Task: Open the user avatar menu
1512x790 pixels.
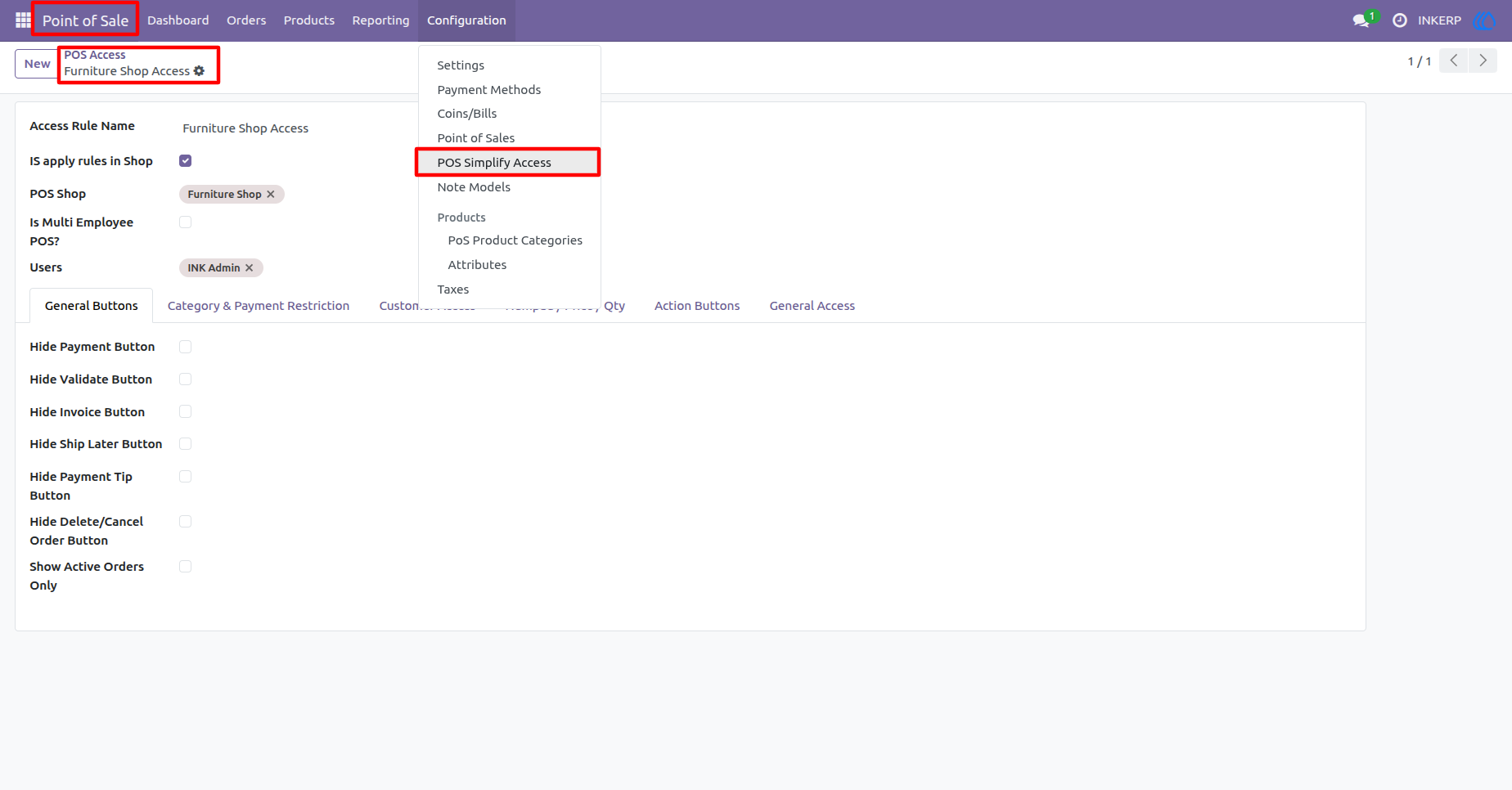Action: (1483, 20)
